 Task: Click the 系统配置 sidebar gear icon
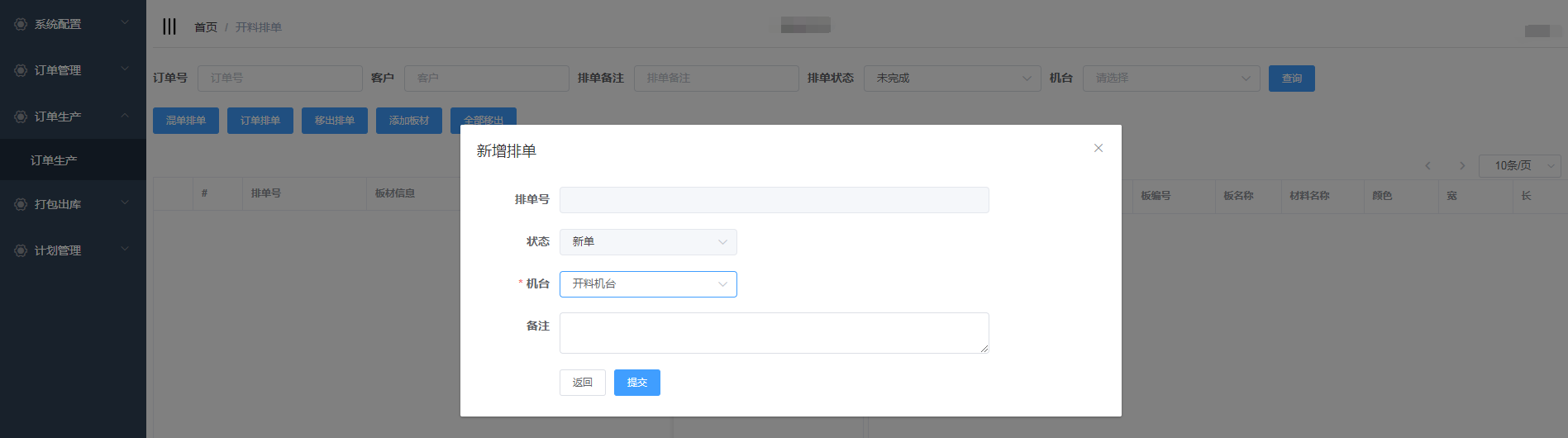pos(21,24)
